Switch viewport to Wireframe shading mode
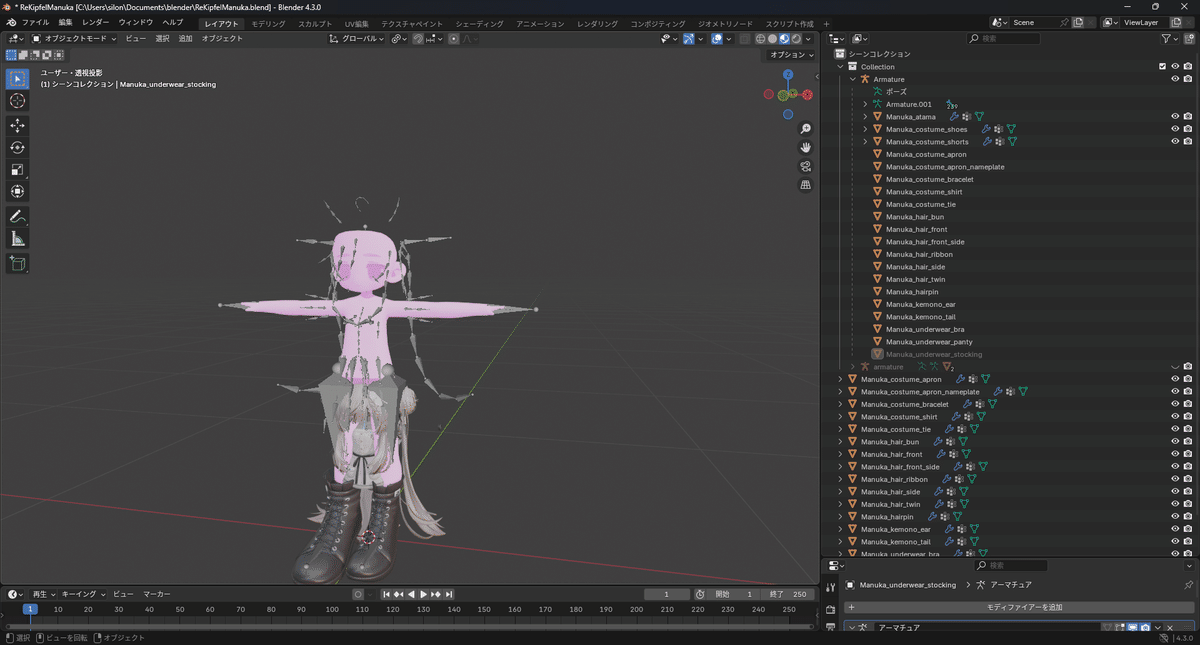This screenshot has height=645, width=1200. click(x=761, y=38)
